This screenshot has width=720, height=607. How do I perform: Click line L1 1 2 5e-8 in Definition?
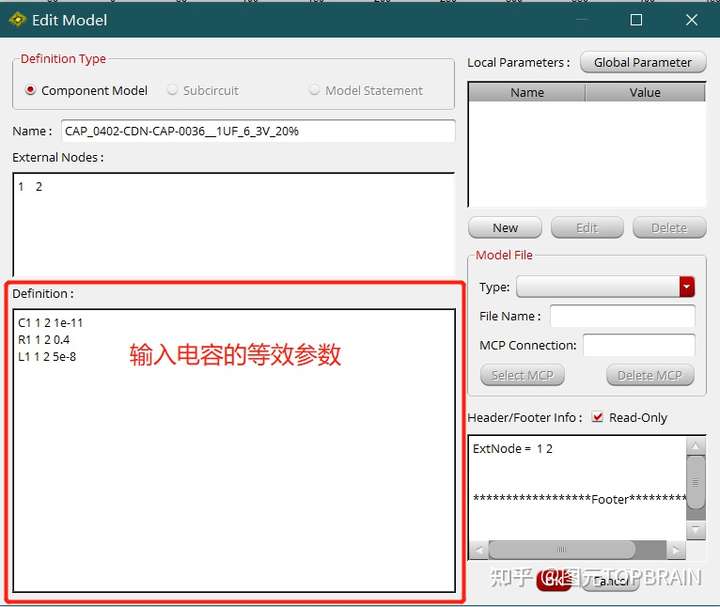pyautogui.click(x=47, y=357)
